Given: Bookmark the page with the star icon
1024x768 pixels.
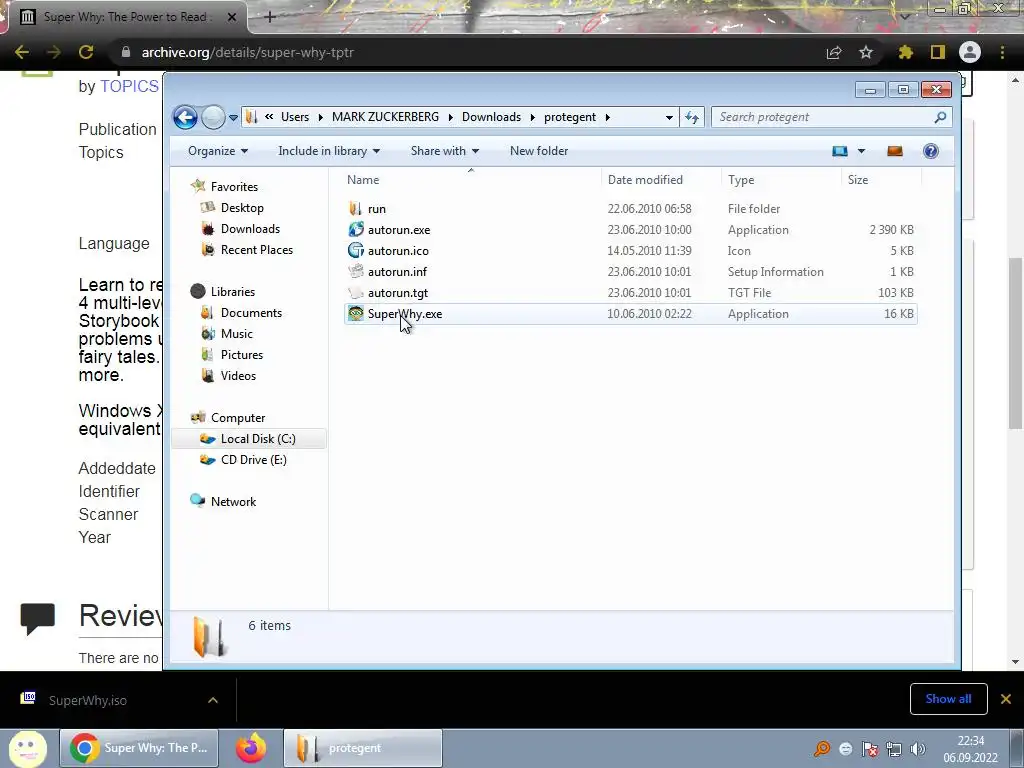Looking at the screenshot, I should [866, 52].
